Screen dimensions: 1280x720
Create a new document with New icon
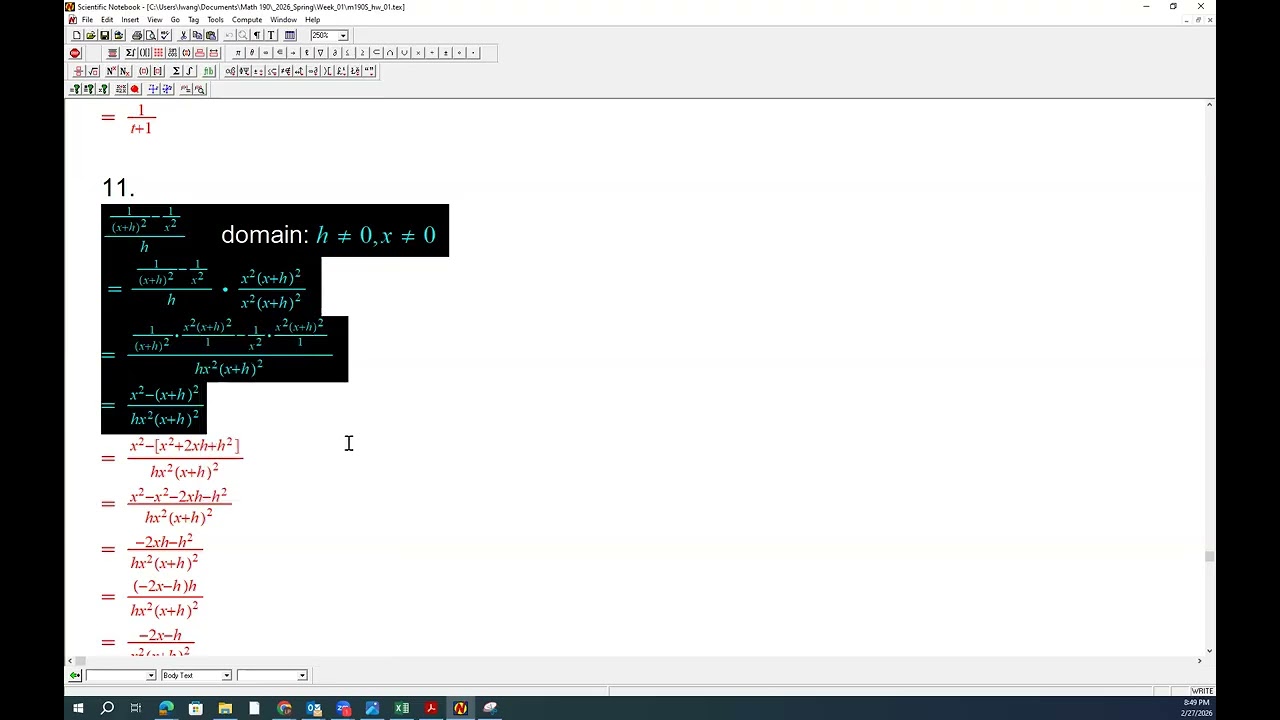pos(76,35)
